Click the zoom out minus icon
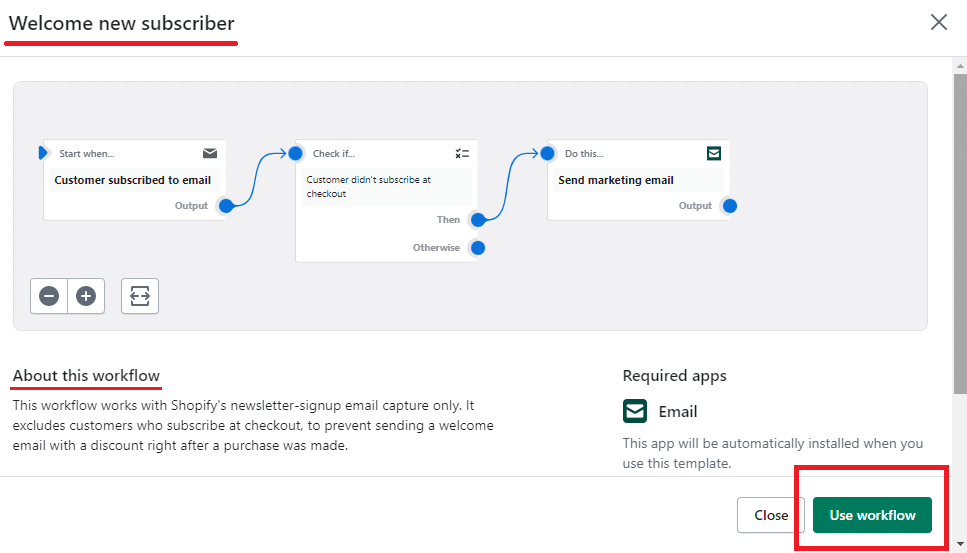The width and height of the screenshot is (967, 553). point(49,296)
